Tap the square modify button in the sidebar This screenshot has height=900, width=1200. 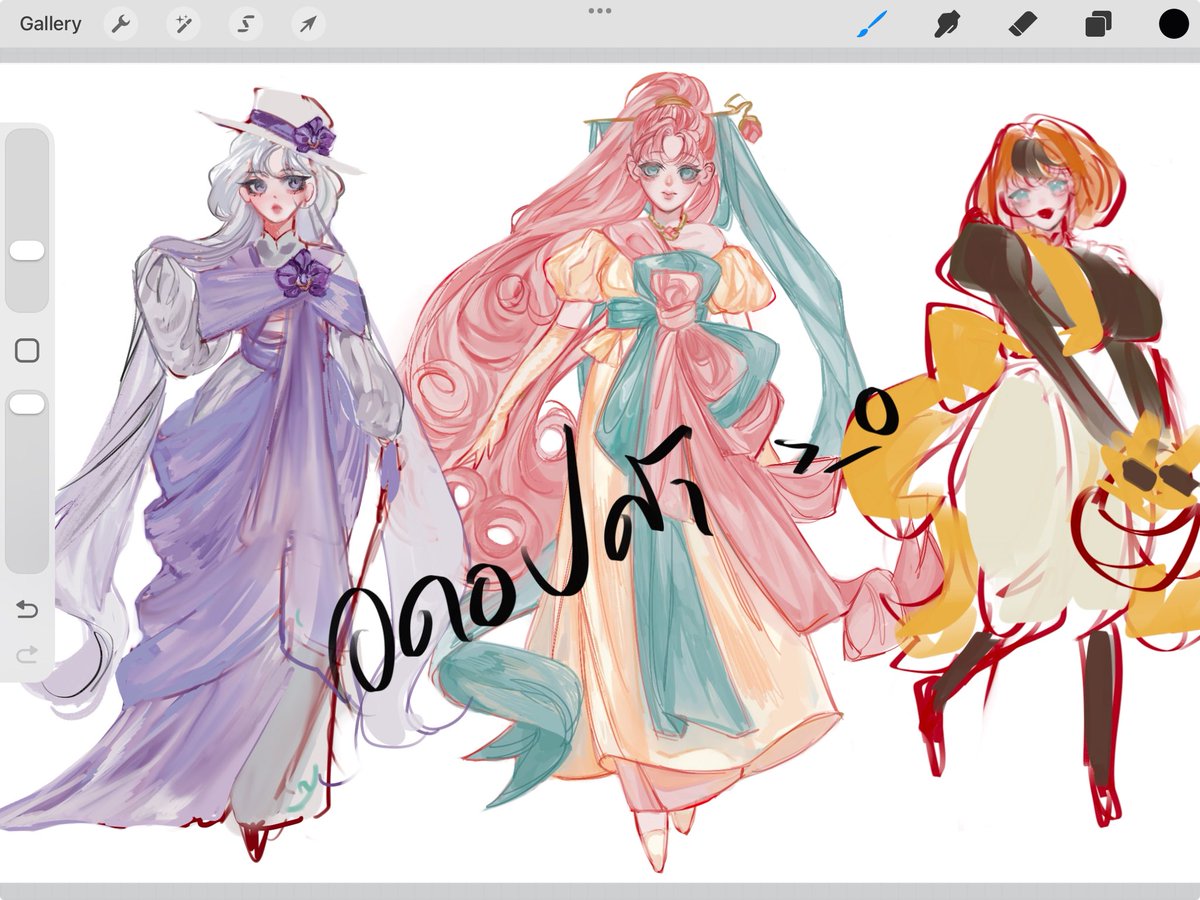(x=27, y=350)
